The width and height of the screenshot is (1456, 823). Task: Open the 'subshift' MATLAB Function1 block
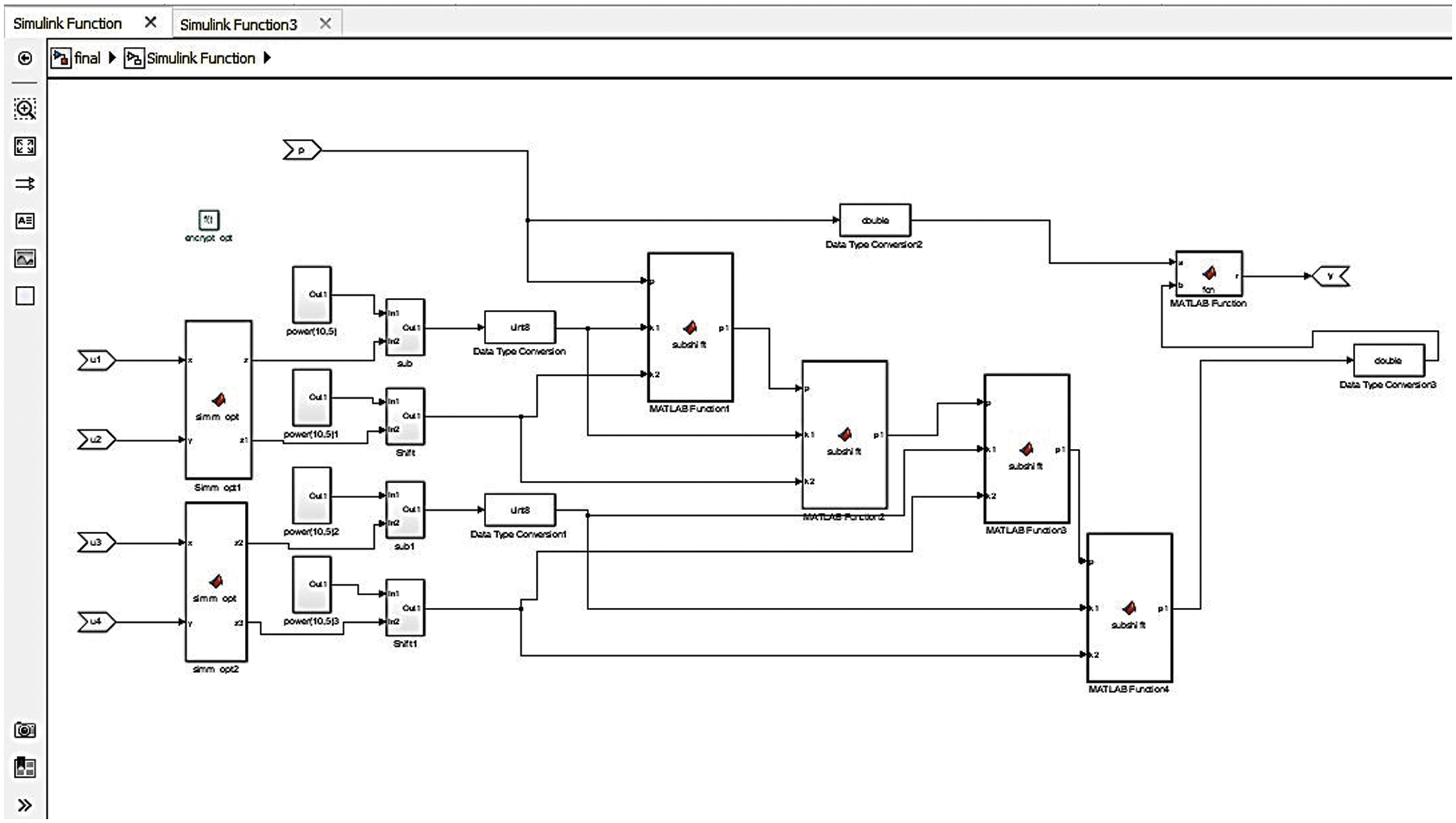pos(689,326)
